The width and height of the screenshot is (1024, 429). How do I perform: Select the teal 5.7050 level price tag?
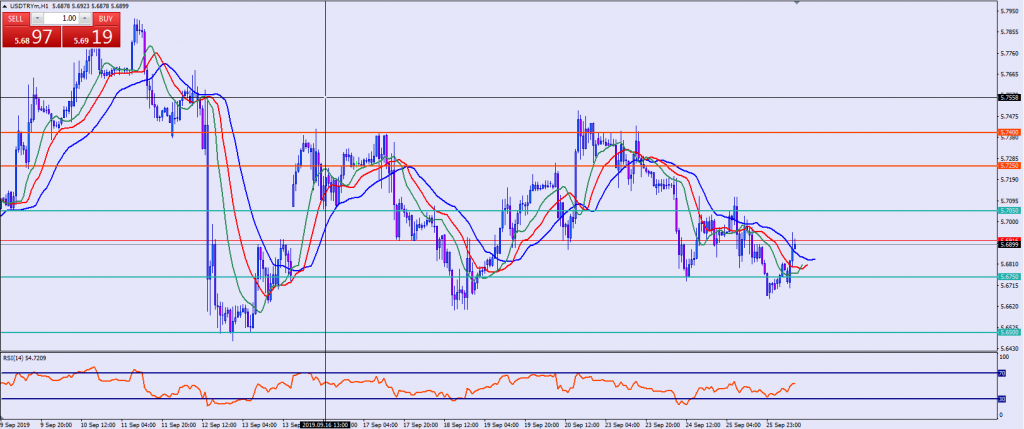[1009, 210]
